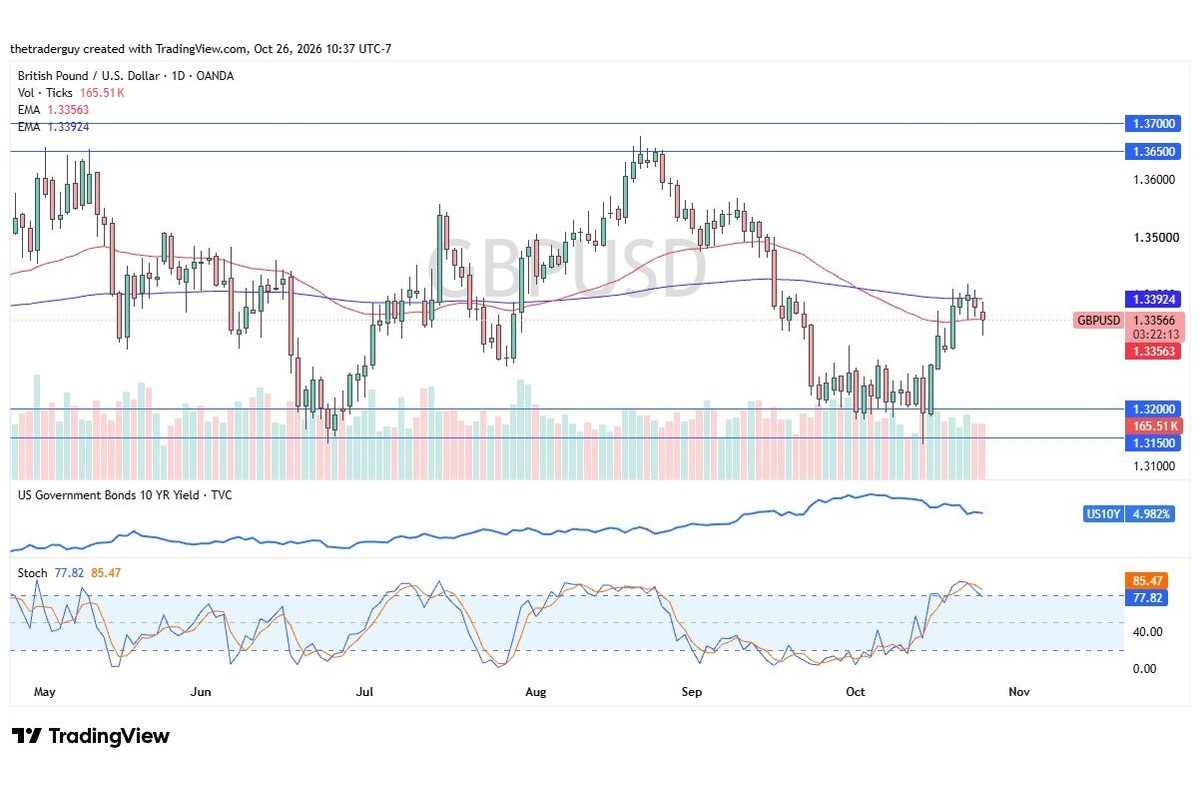Click the 03:22:13 countdown timer label

coord(1155,335)
